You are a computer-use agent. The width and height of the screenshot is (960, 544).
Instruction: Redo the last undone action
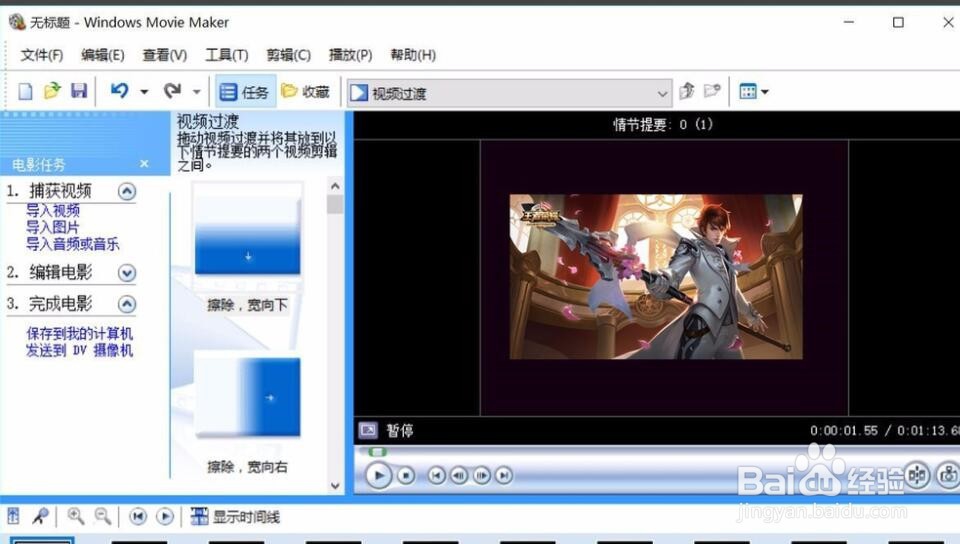[x=173, y=91]
